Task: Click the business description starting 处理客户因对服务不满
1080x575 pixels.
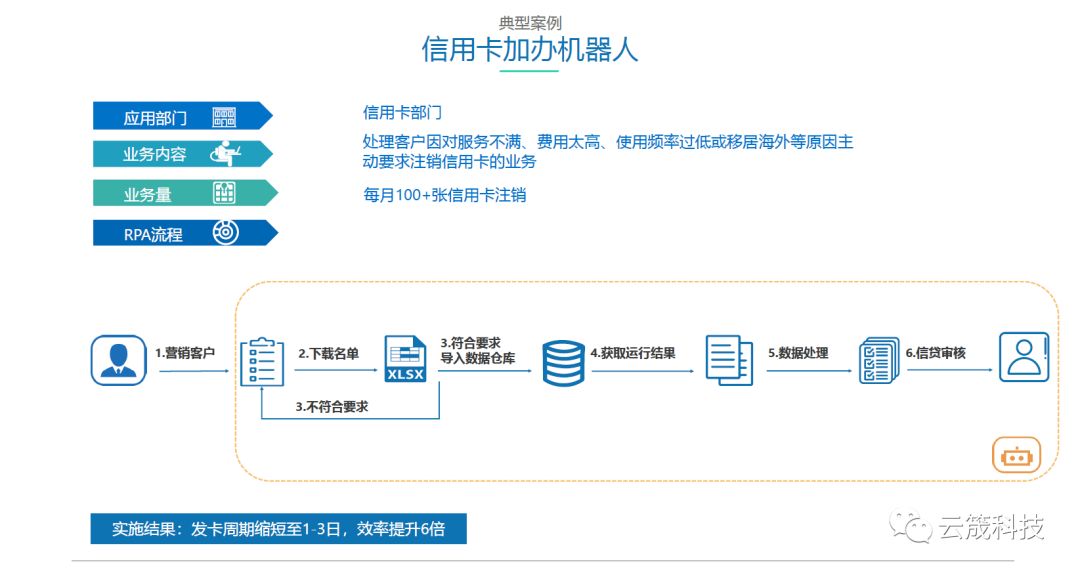Action: click(x=608, y=151)
